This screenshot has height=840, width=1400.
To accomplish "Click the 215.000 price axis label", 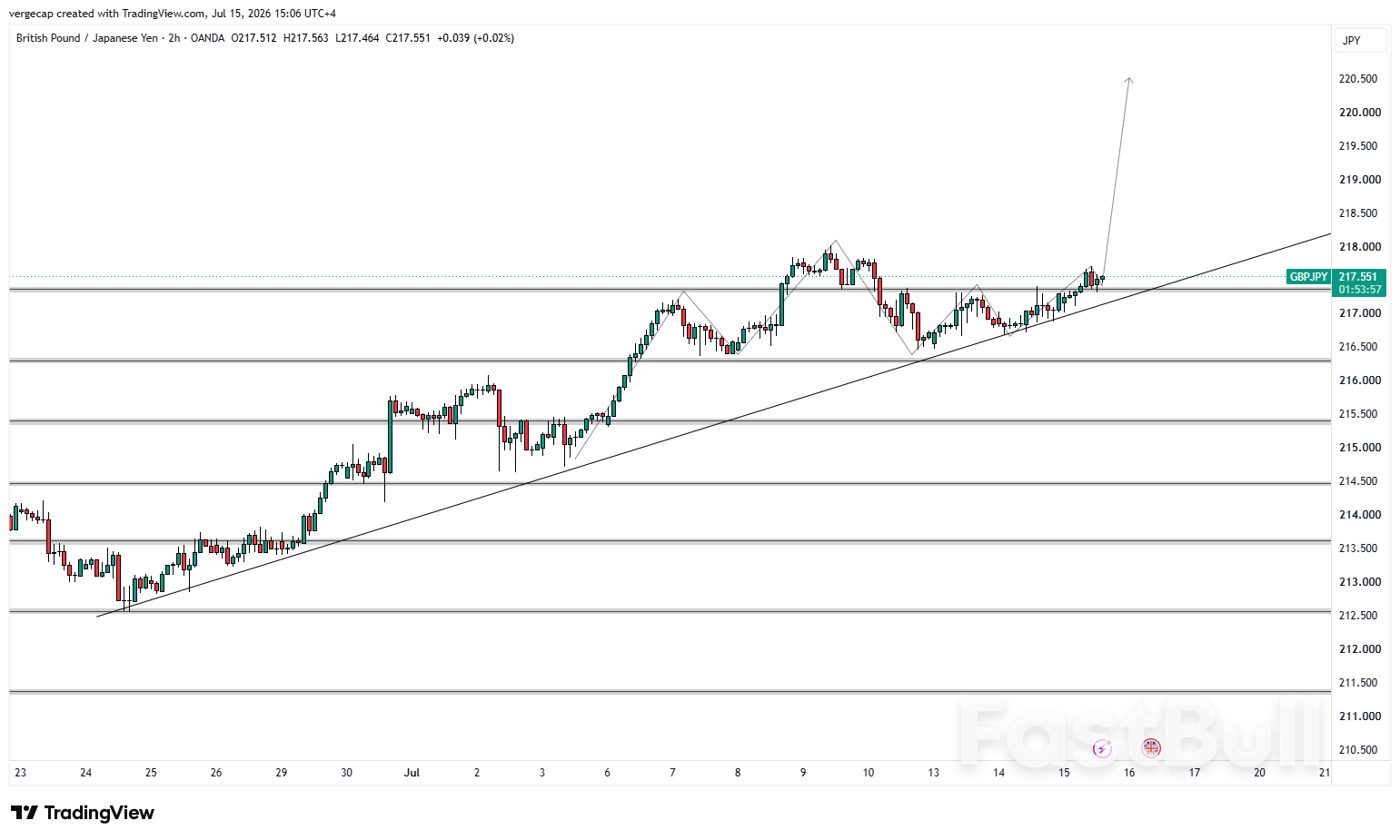I will (x=1360, y=448).
